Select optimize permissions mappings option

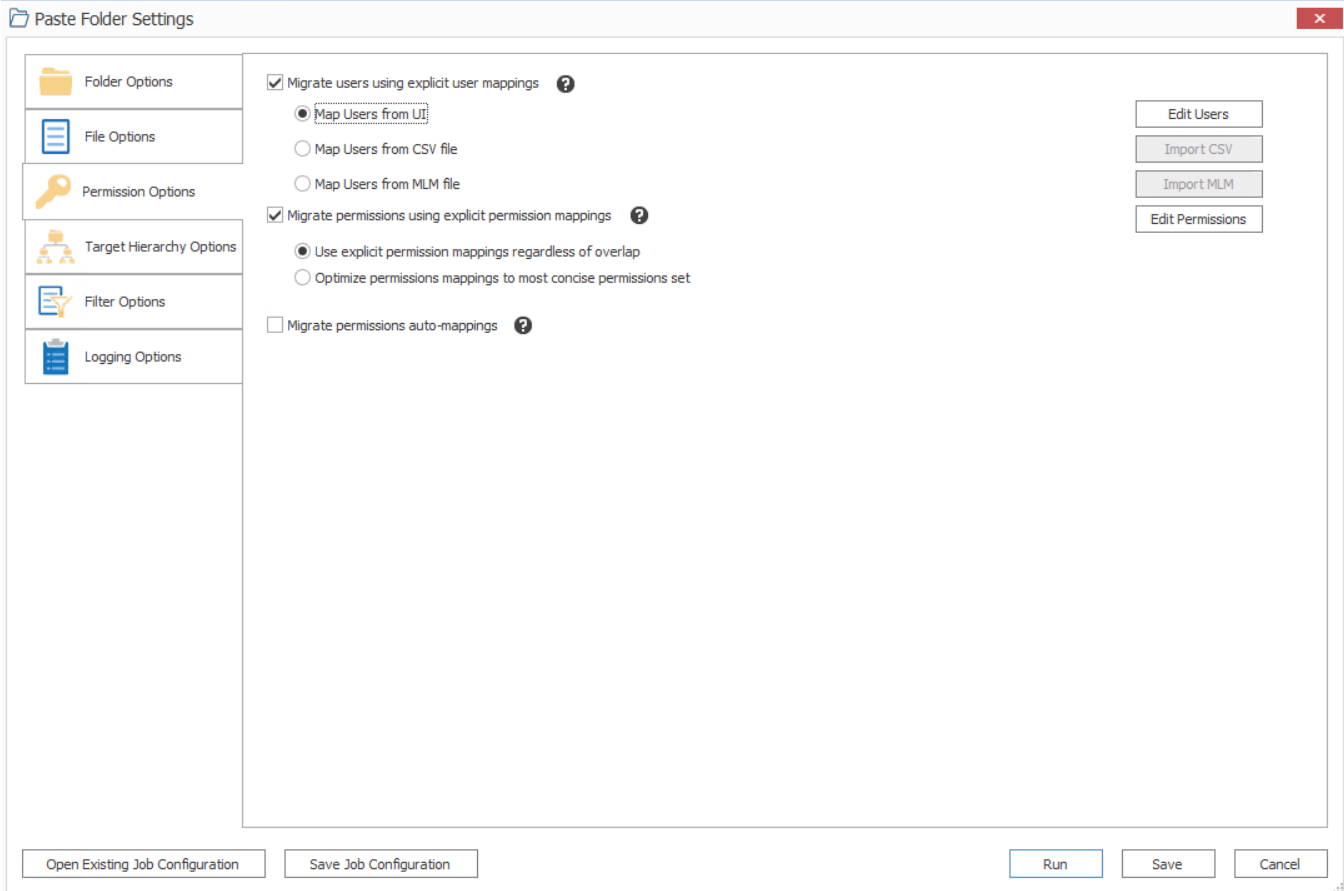point(302,277)
